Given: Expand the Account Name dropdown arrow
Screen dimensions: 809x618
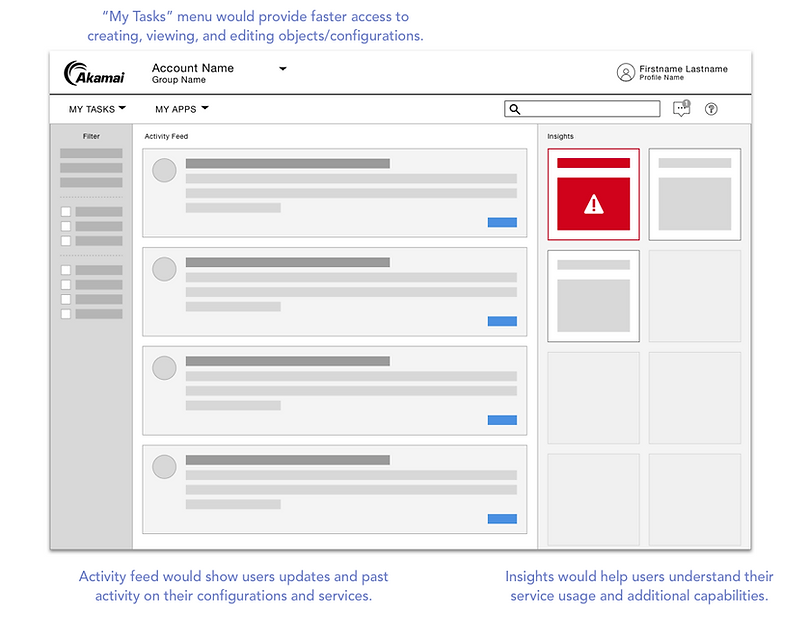Looking at the screenshot, I should pyautogui.click(x=283, y=69).
